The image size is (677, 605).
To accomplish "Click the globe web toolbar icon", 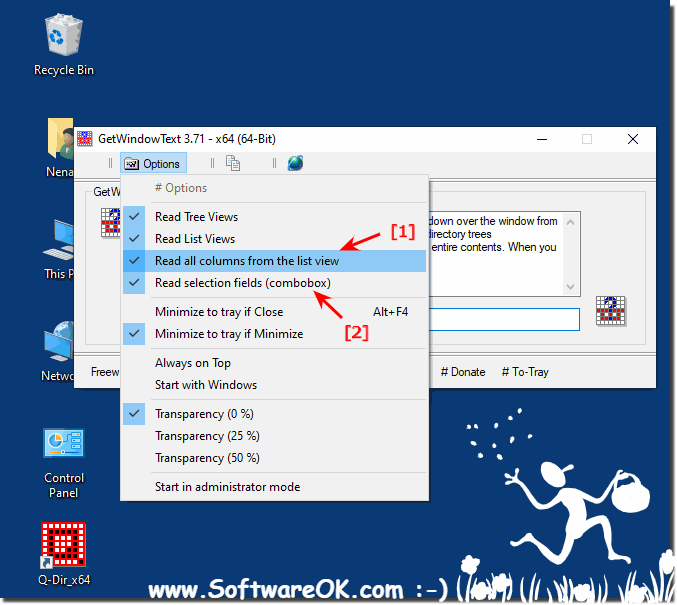I will coord(295,163).
